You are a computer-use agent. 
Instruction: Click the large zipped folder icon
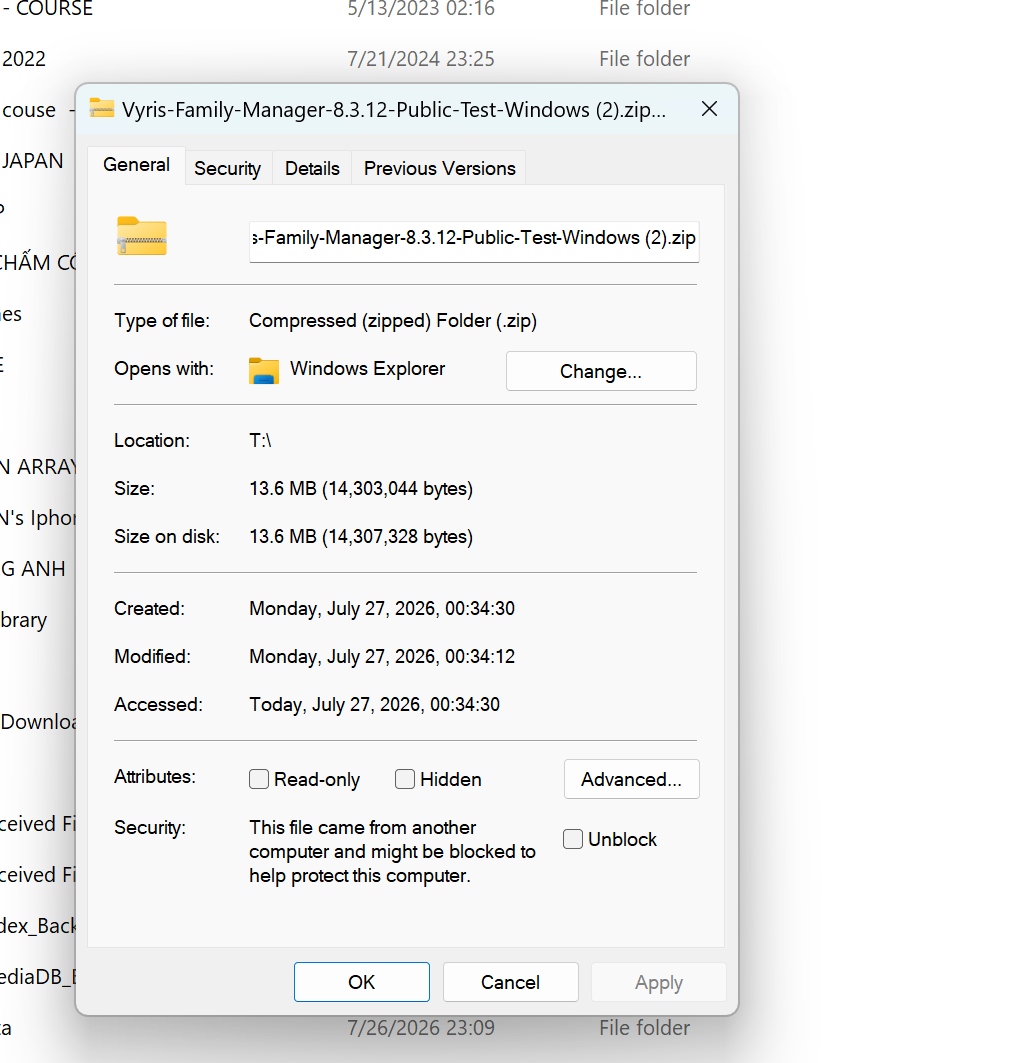pos(142,235)
